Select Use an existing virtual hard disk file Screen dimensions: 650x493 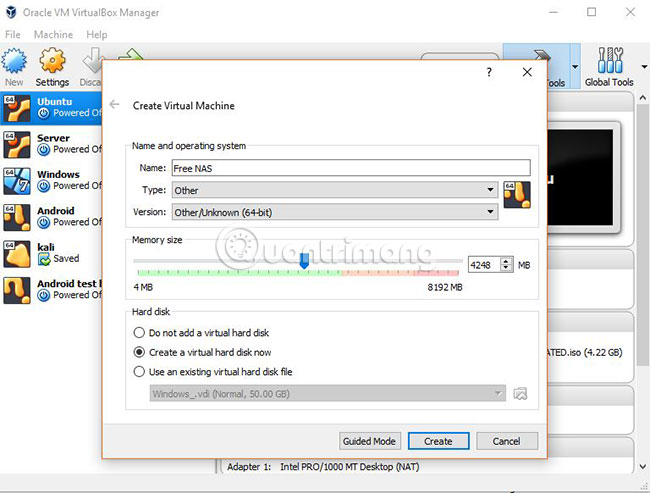click(x=139, y=372)
